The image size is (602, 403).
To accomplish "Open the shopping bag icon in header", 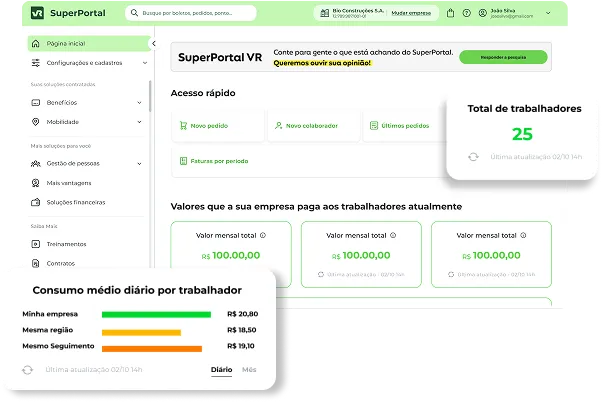I will point(450,13).
